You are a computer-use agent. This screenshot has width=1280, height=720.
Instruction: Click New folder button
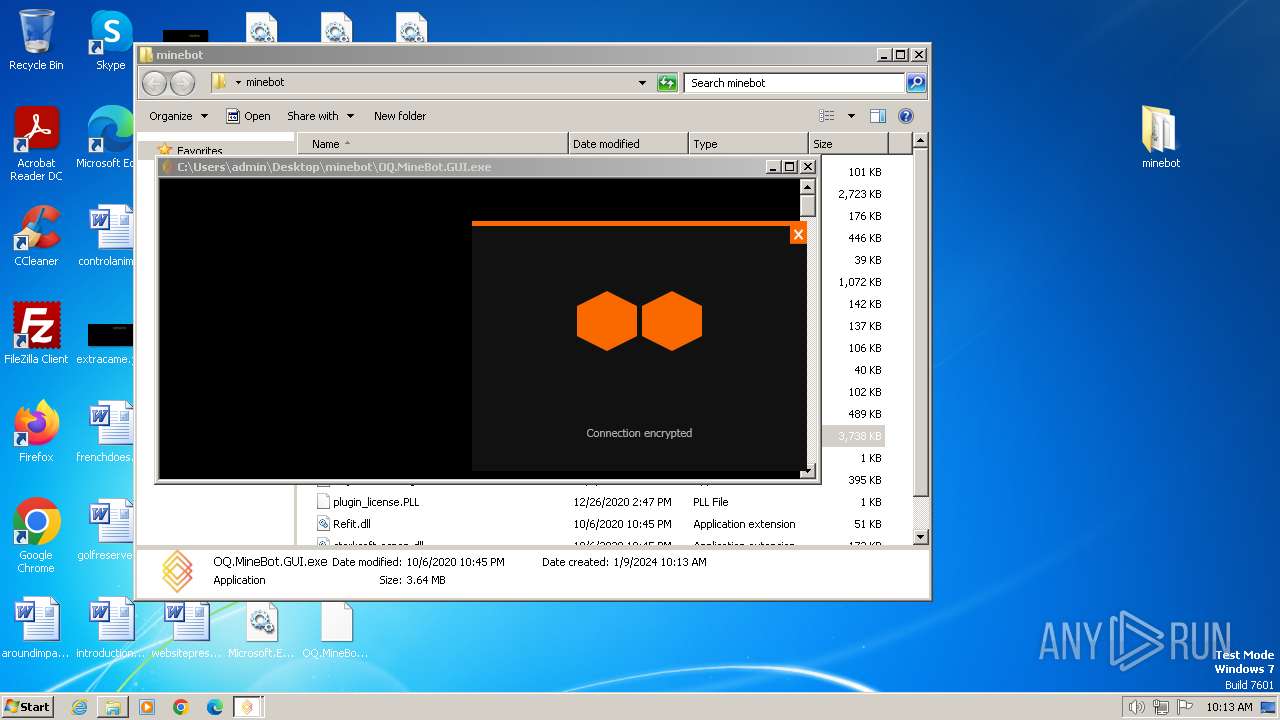400,116
